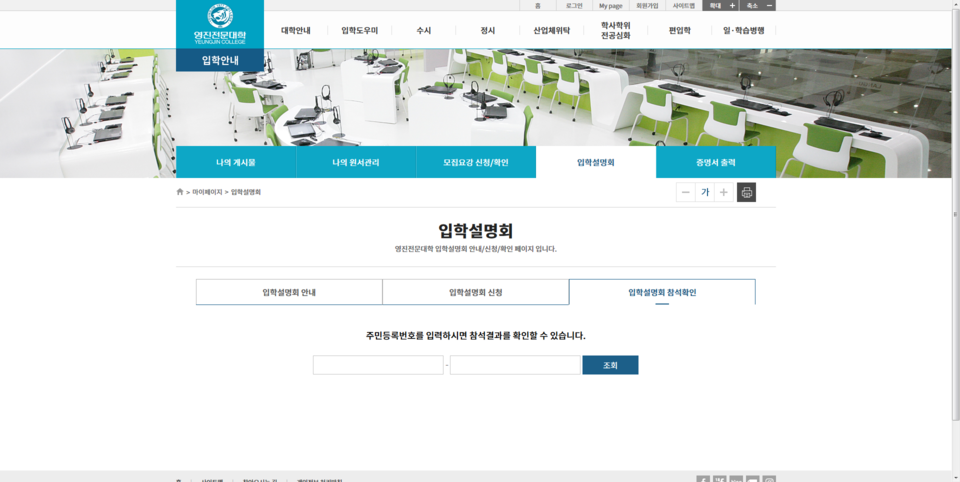The height and width of the screenshot is (482, 960).
Task: Zoom in using 확대 button
Action: click(x=720, y=6)
